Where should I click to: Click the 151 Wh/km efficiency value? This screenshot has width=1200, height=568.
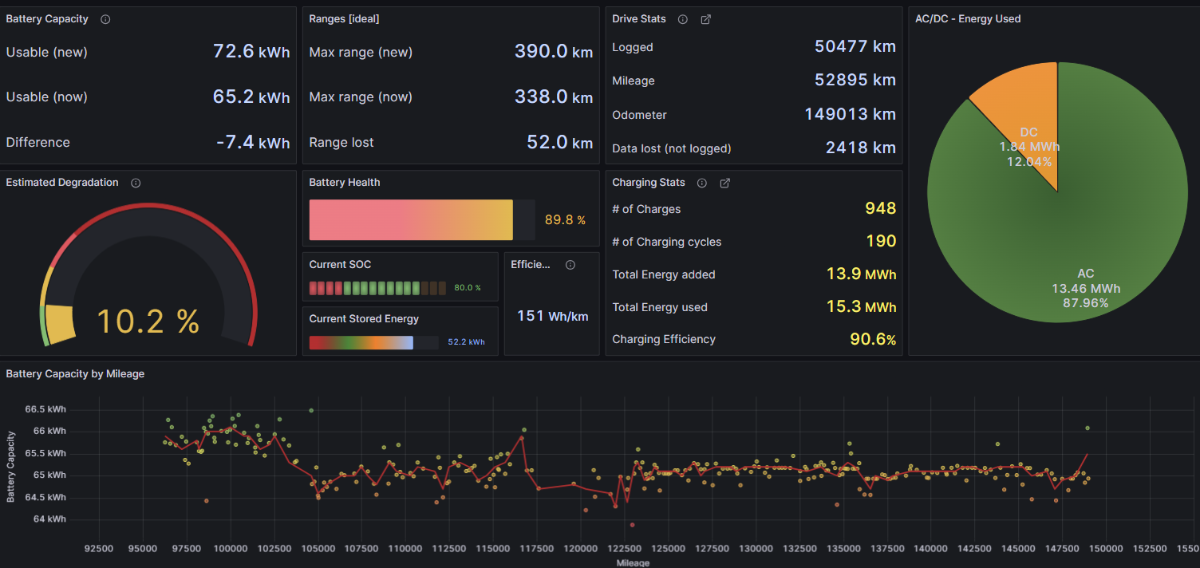pos(552,316)
